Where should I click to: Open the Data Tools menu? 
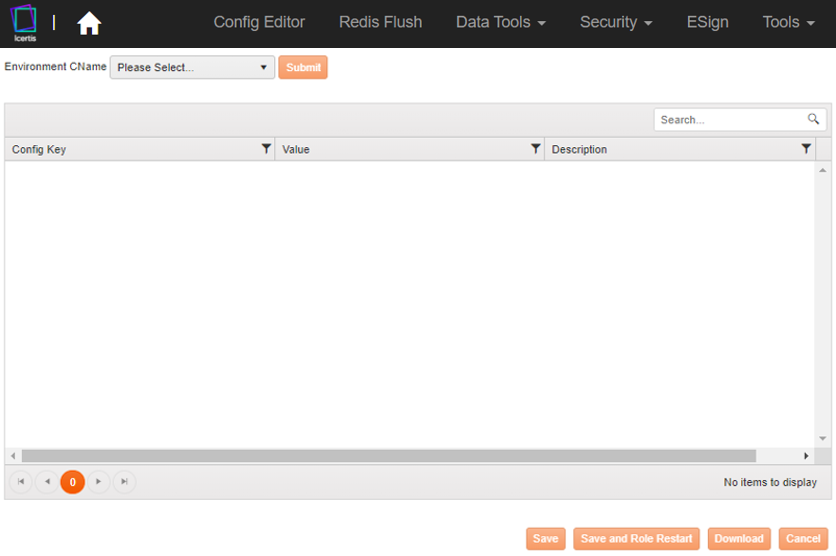coord(500,22)
